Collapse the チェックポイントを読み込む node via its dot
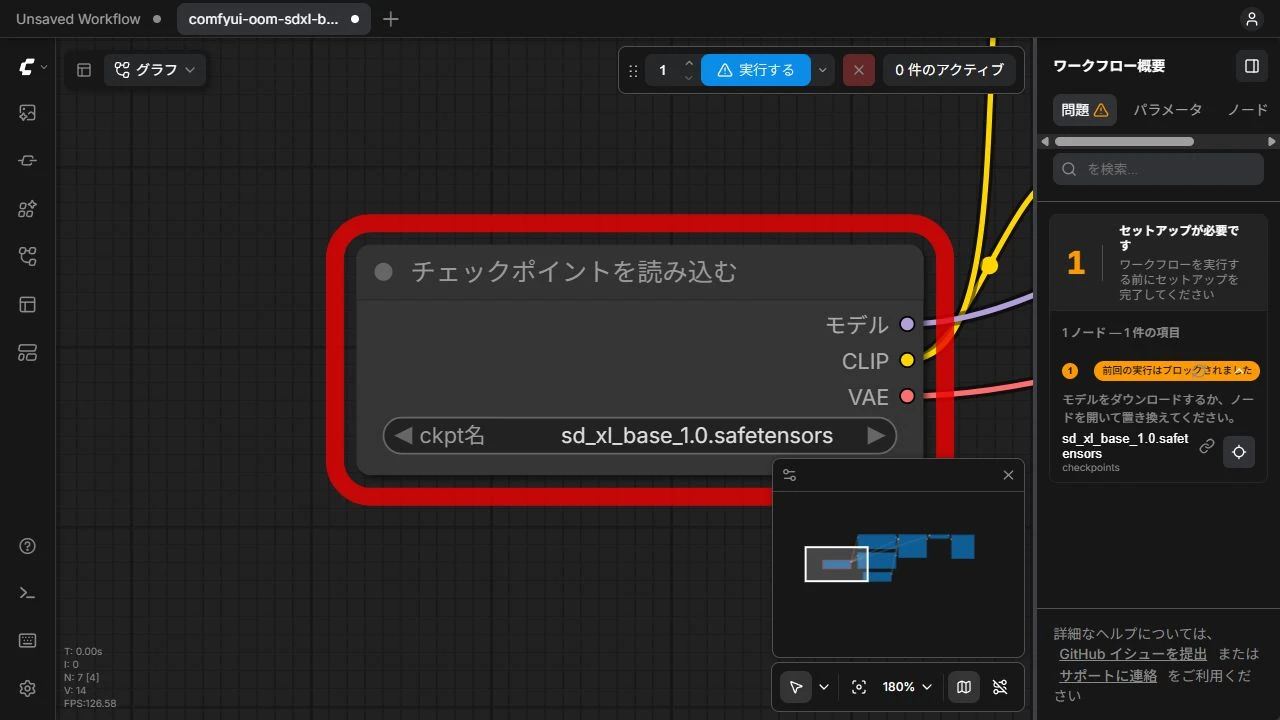 pyautogui.click(x=383, y=272)
